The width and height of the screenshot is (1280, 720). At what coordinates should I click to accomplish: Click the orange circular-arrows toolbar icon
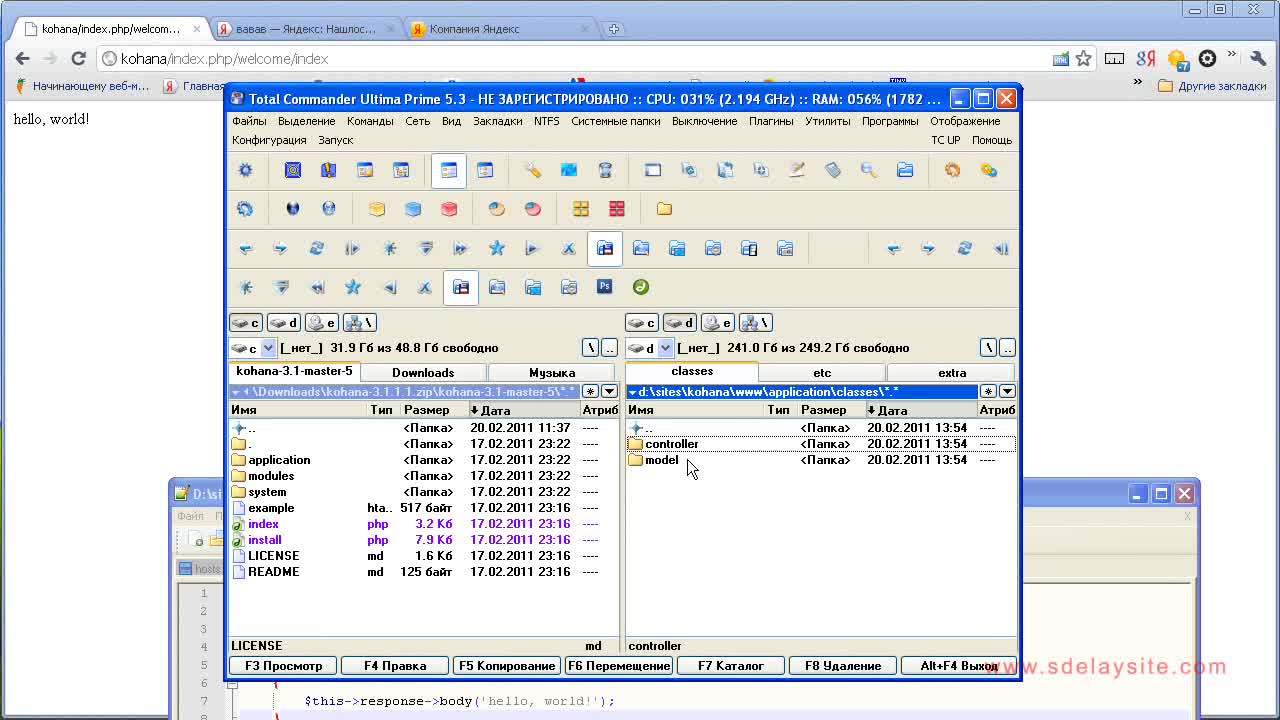[x=952, y=171]
